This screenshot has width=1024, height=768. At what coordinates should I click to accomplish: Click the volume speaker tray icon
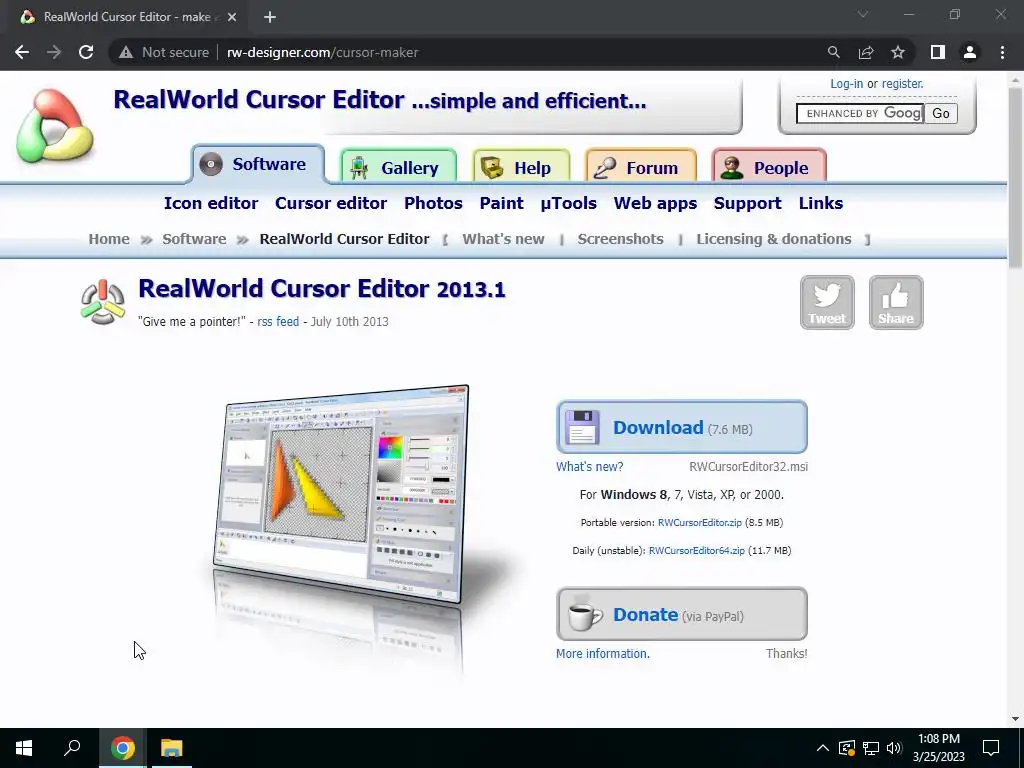(x=894, y=748)
